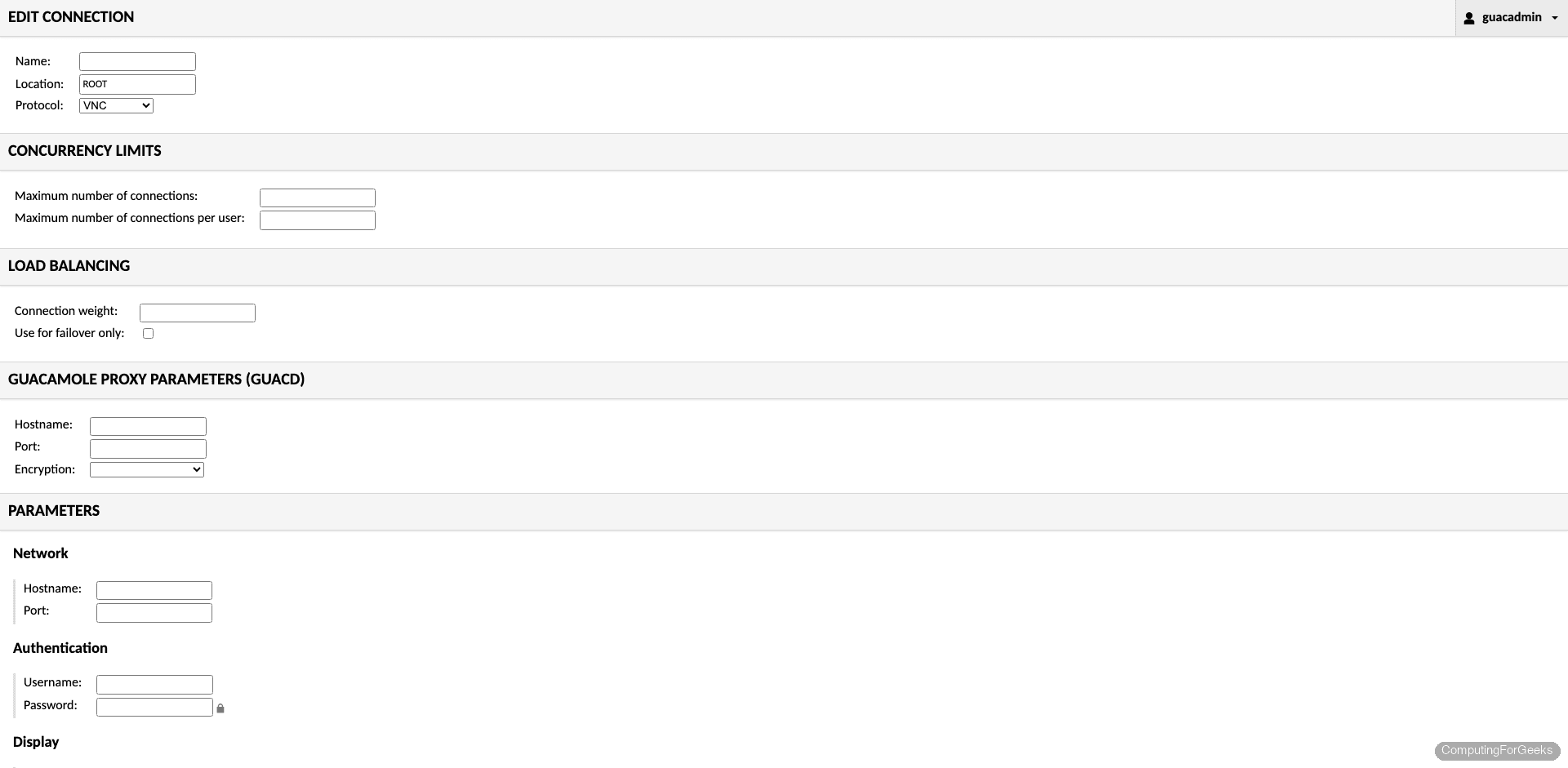1568x768 pixels.
Task: Click the lock icon next to Password field
Action: click(x=220, y=708)
